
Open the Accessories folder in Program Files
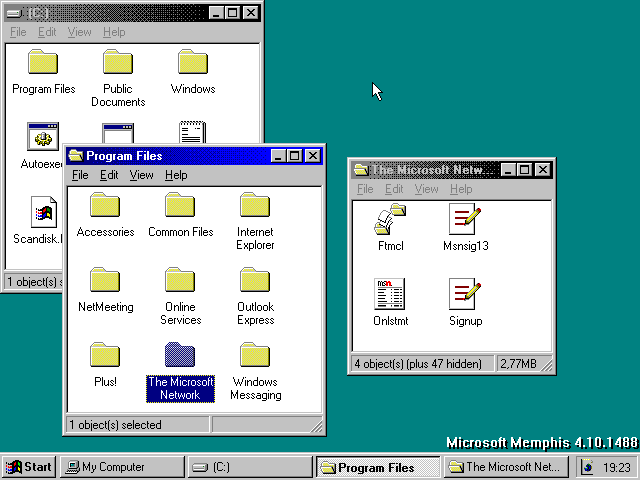click(x=105, y=205)
